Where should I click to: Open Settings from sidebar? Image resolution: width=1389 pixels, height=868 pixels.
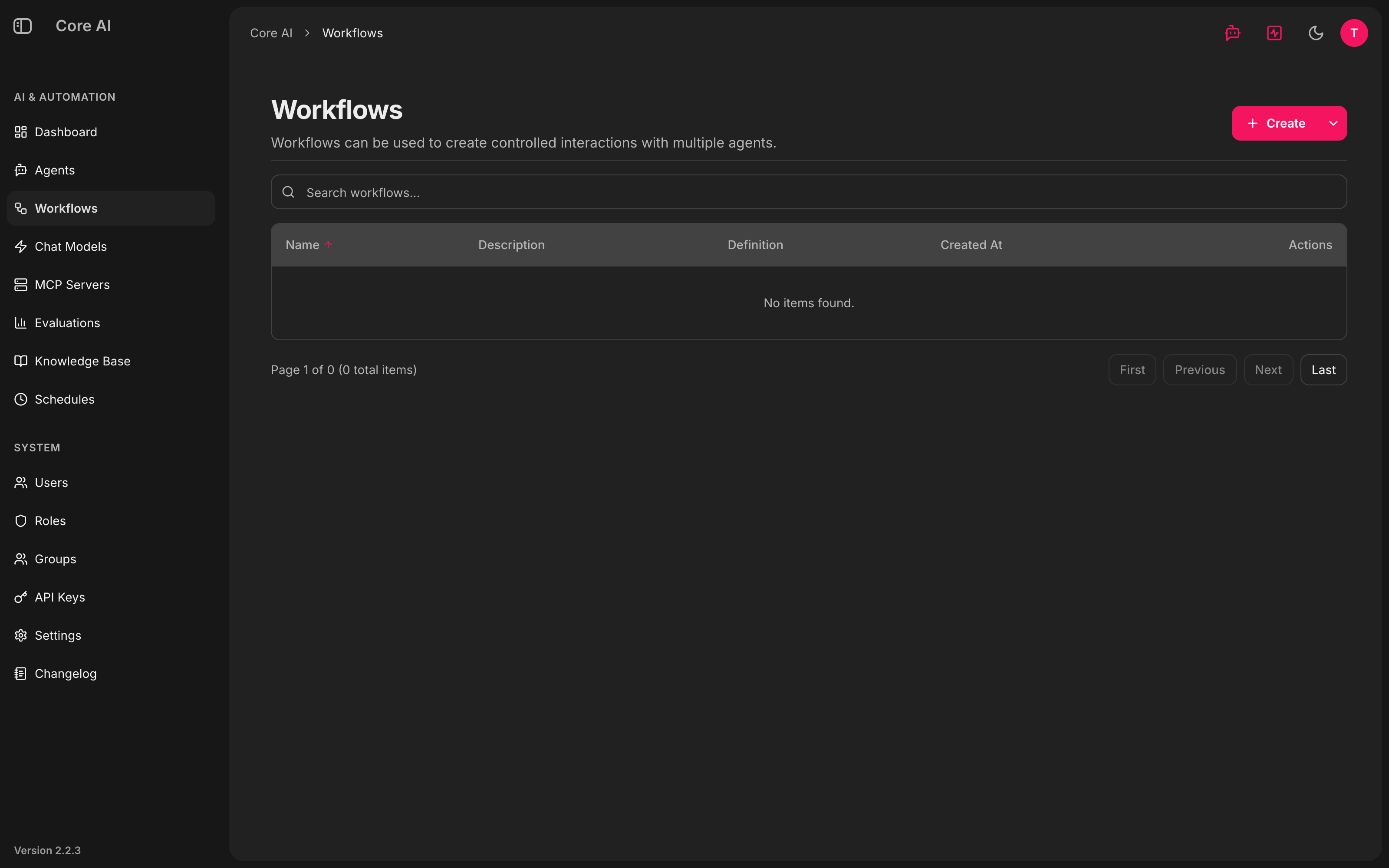111,635
